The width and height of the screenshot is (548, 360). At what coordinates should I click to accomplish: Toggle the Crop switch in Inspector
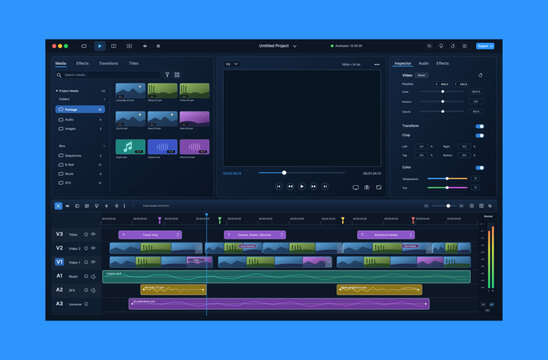(480, 136)
